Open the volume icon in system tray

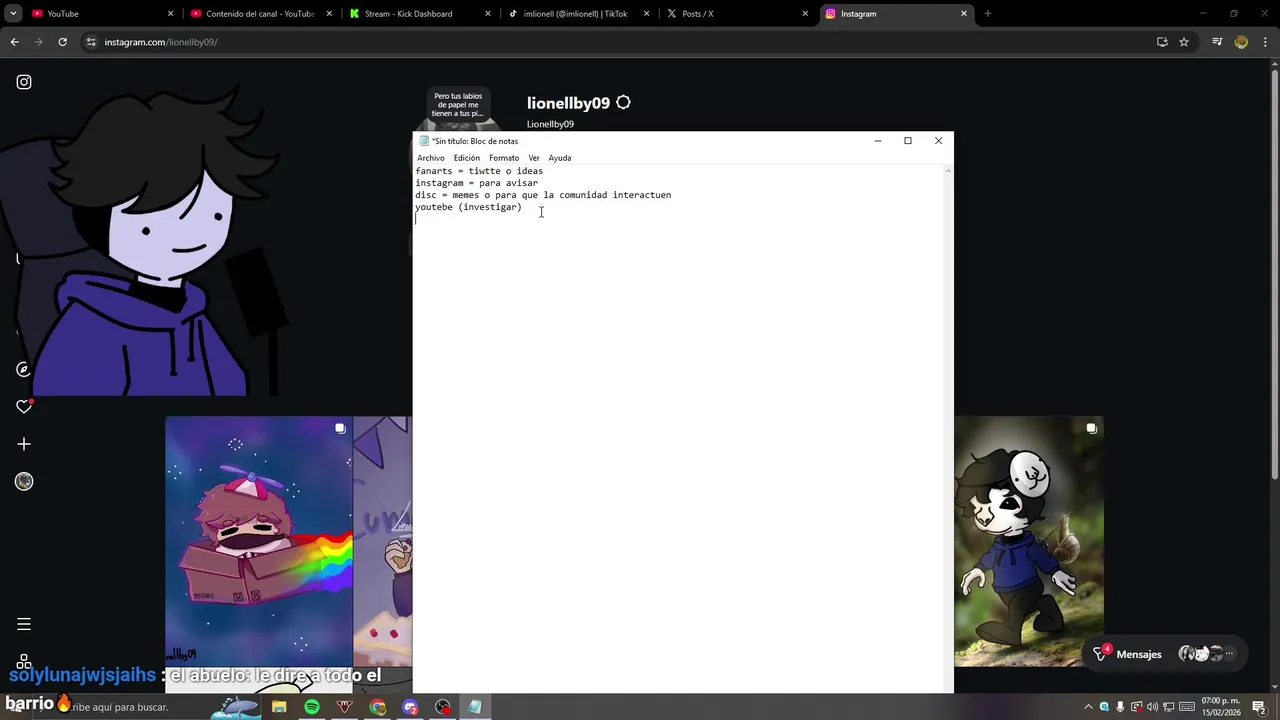click(x=1152, y=708)
